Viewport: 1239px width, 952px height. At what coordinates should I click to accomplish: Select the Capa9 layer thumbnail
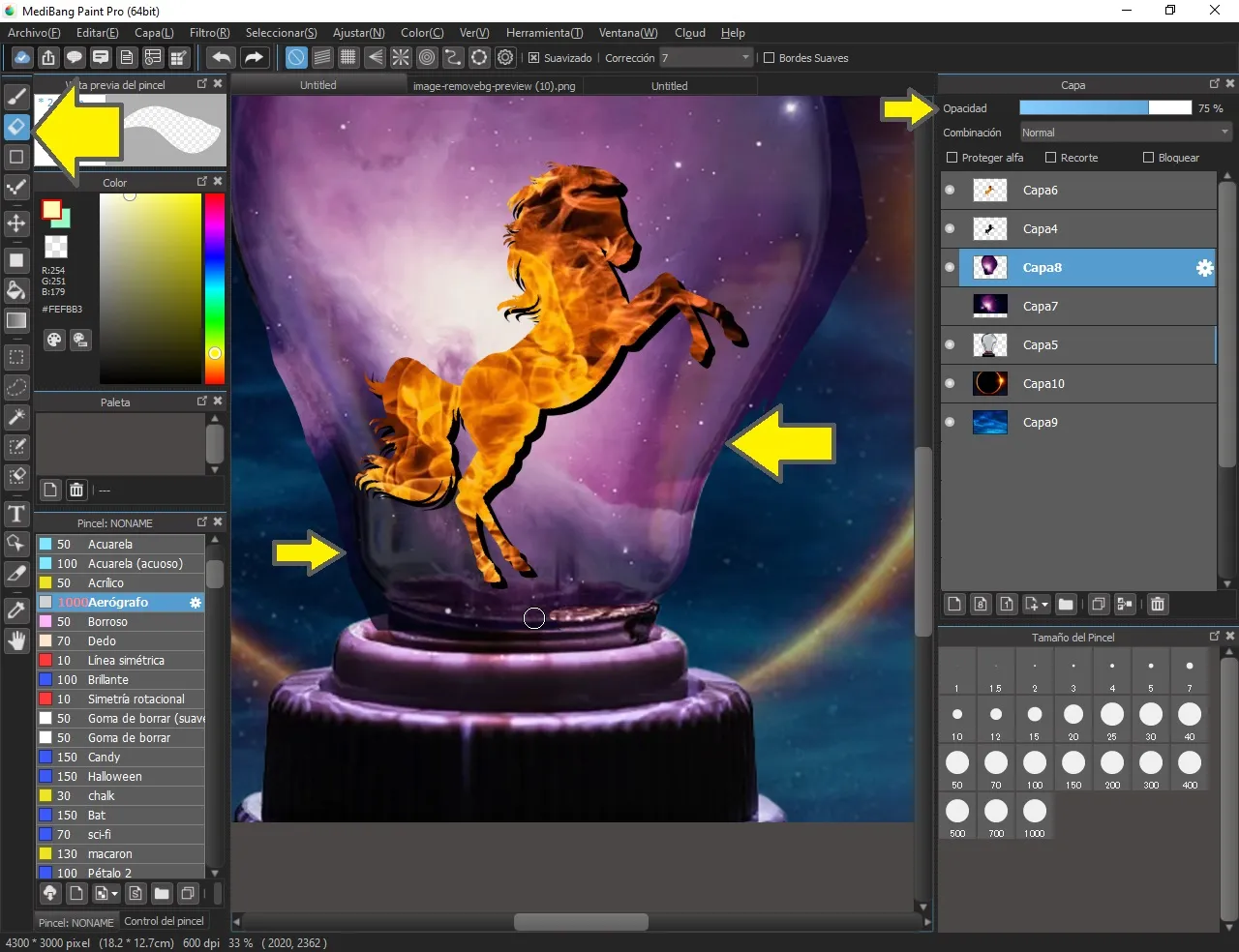point(989,422)
